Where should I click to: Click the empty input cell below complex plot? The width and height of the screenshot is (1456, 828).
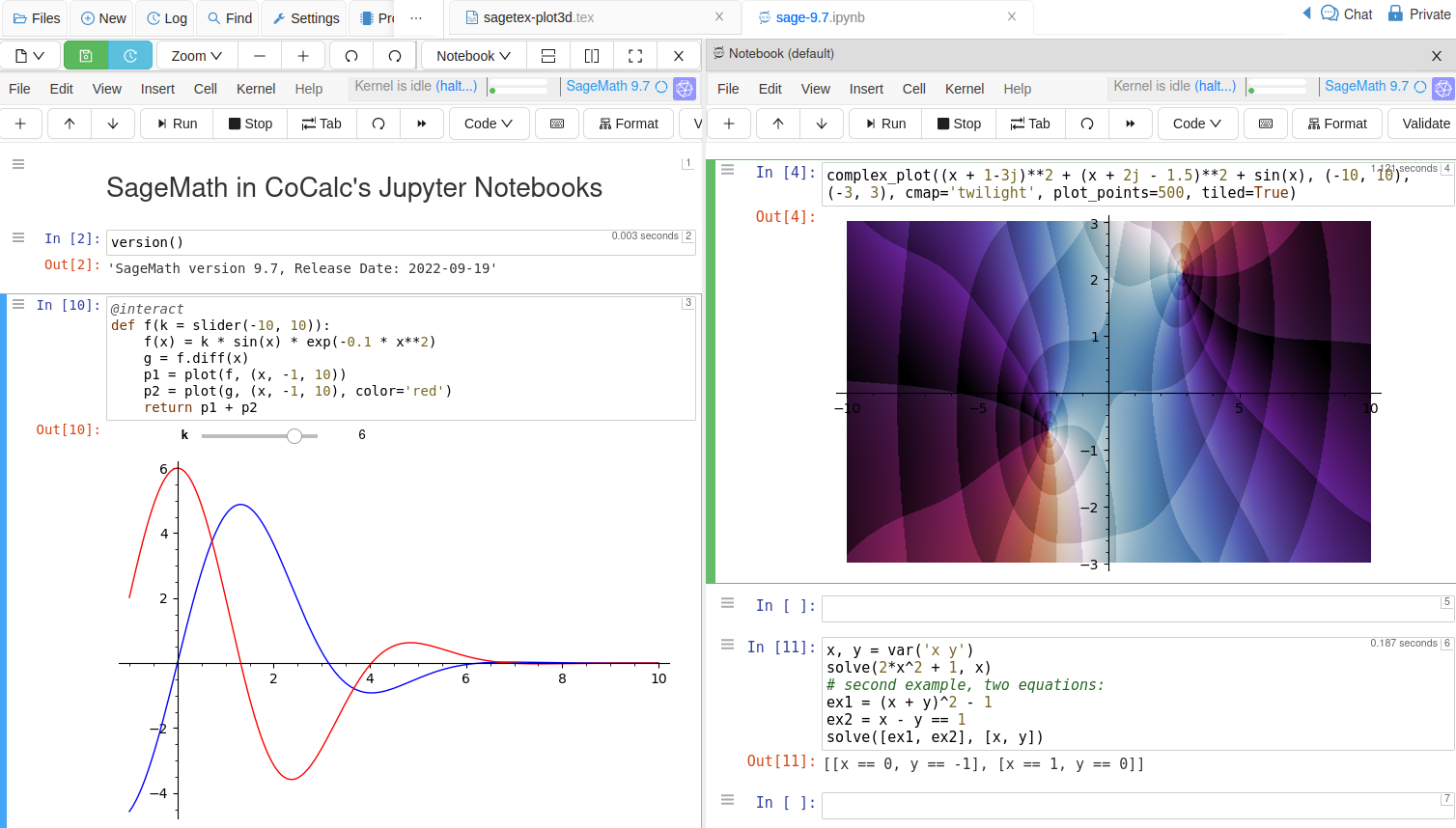pyautogui.click(x=1130, y=608)
